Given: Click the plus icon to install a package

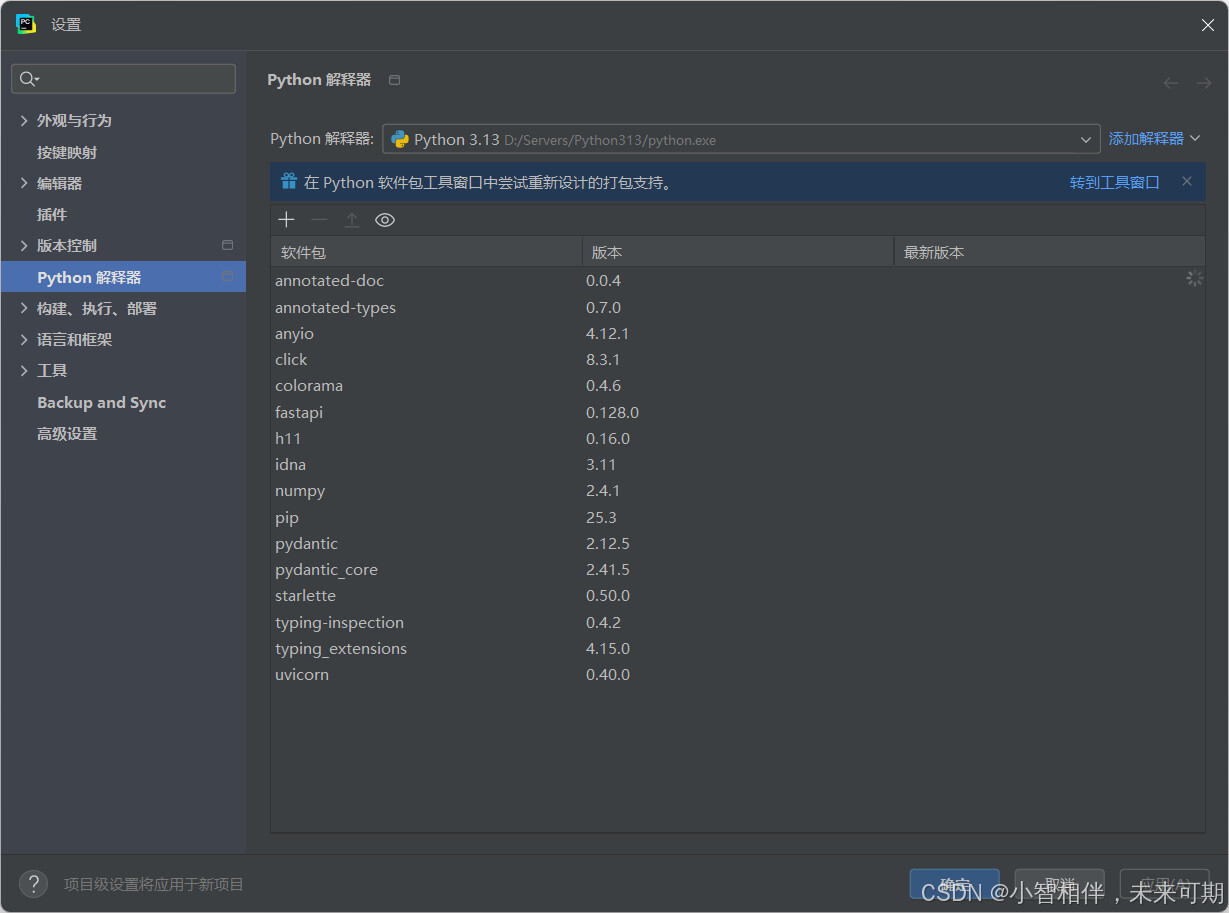Looking at the screenshot, I should click(287, 220).
